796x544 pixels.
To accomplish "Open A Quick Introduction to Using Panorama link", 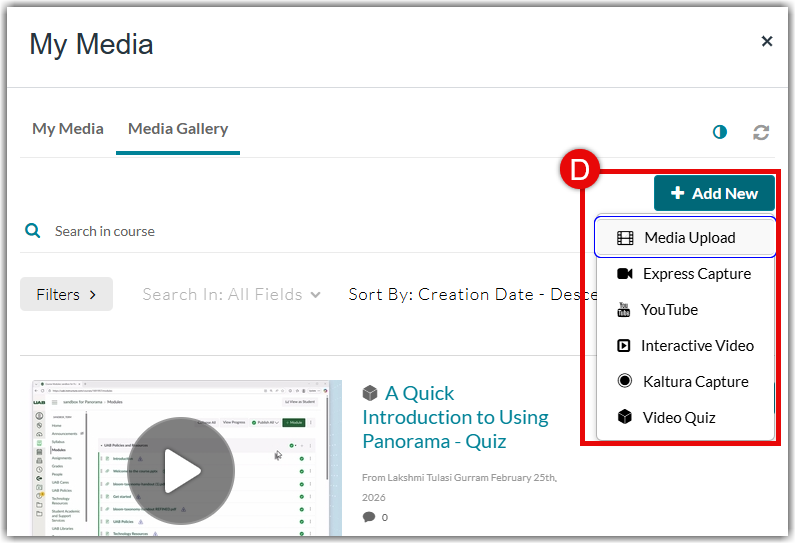I will tap(455, 417).
